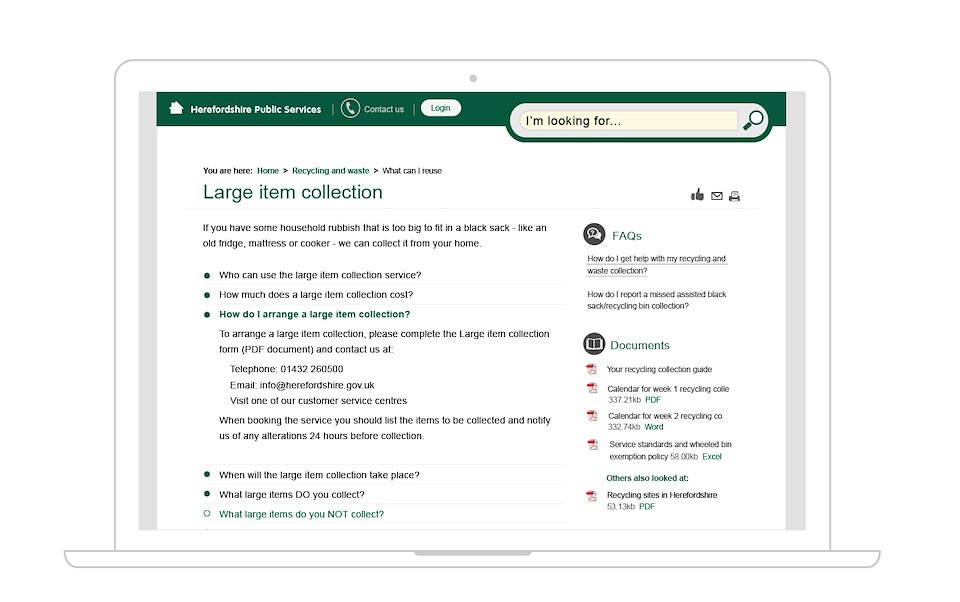This screenshot has height=602, width=960.
Task: Click the FAQs speech bubble icon
Action: pos(594,234)
